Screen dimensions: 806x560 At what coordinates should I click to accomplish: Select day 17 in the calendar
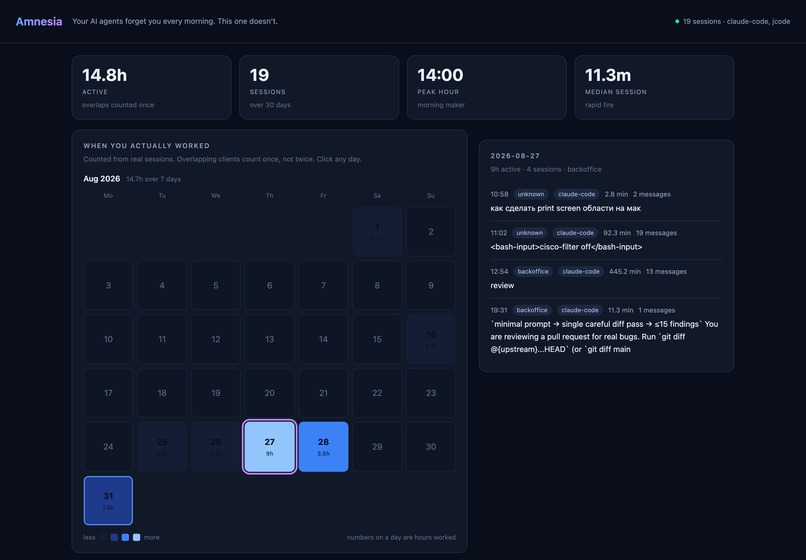pyautogui.click(x=108, y=393)
